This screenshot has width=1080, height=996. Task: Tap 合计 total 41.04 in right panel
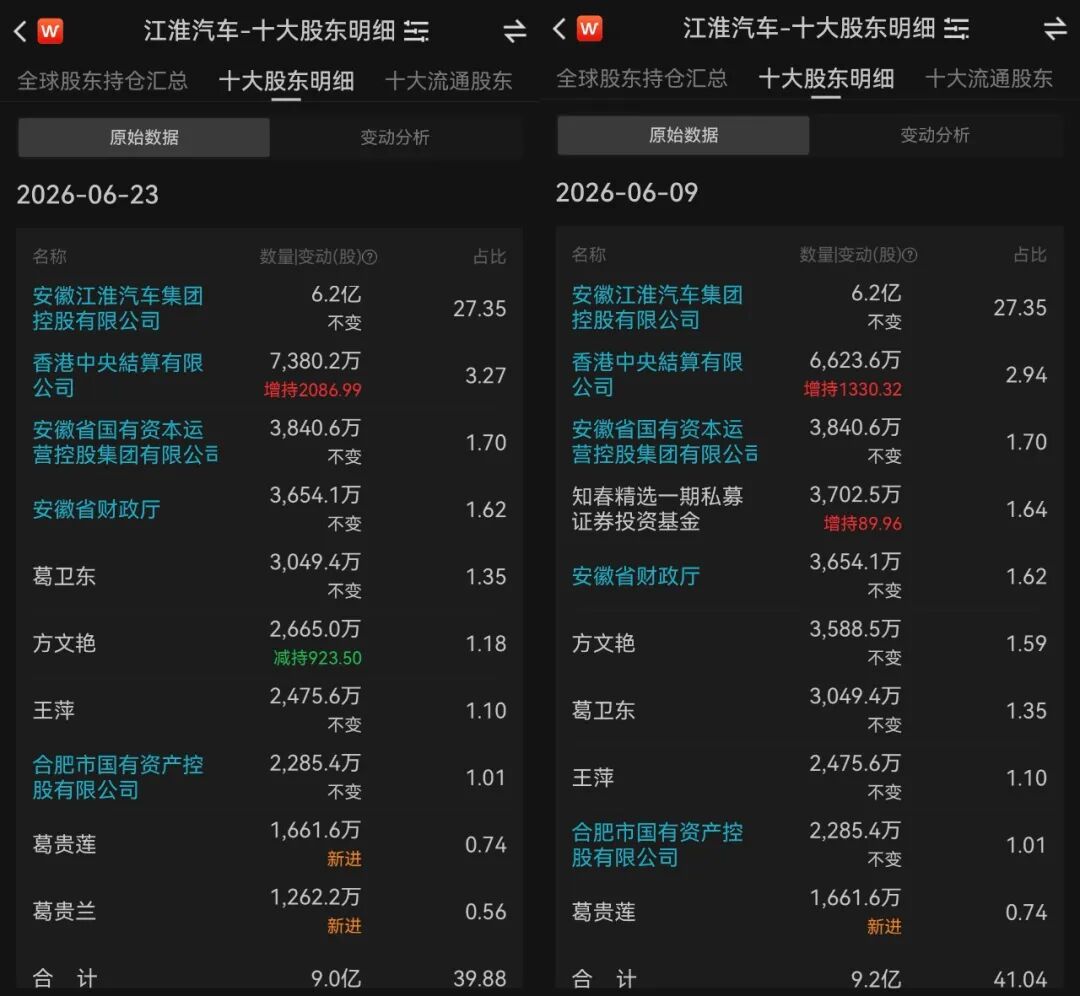[x=1020, y=979]
